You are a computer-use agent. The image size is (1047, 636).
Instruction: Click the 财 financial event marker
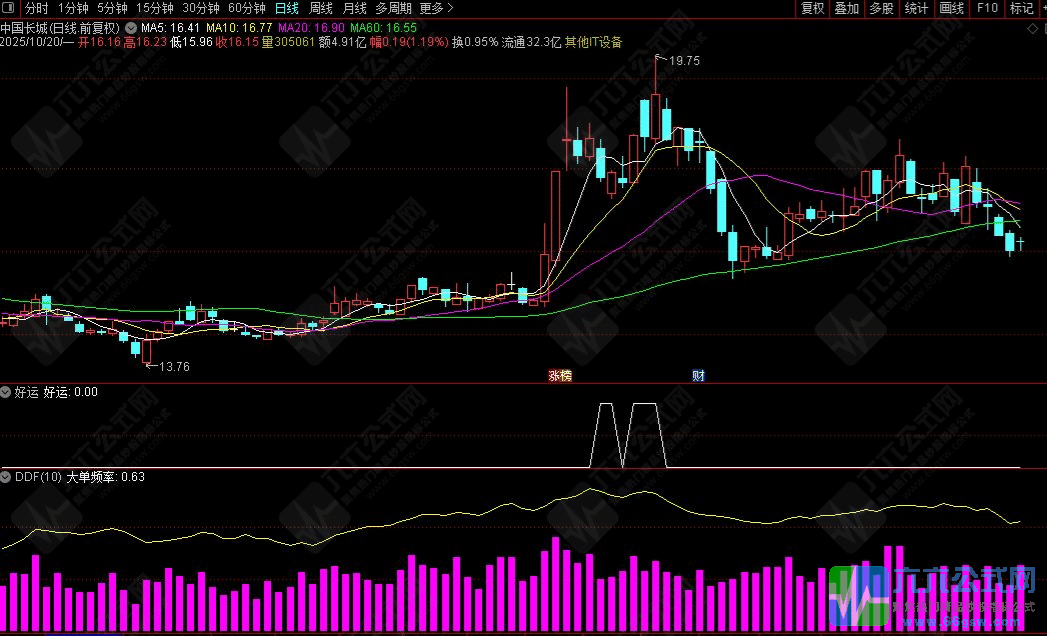click(698, 376)
